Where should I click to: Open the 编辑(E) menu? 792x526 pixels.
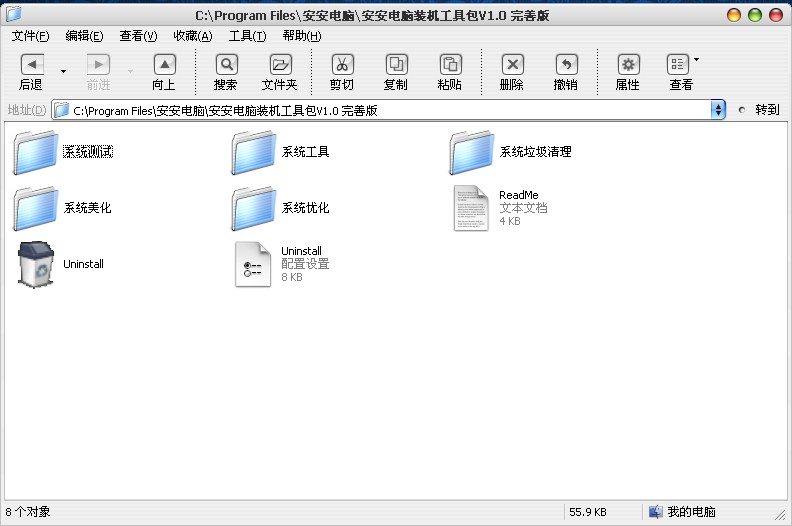(x=84, y=36)
